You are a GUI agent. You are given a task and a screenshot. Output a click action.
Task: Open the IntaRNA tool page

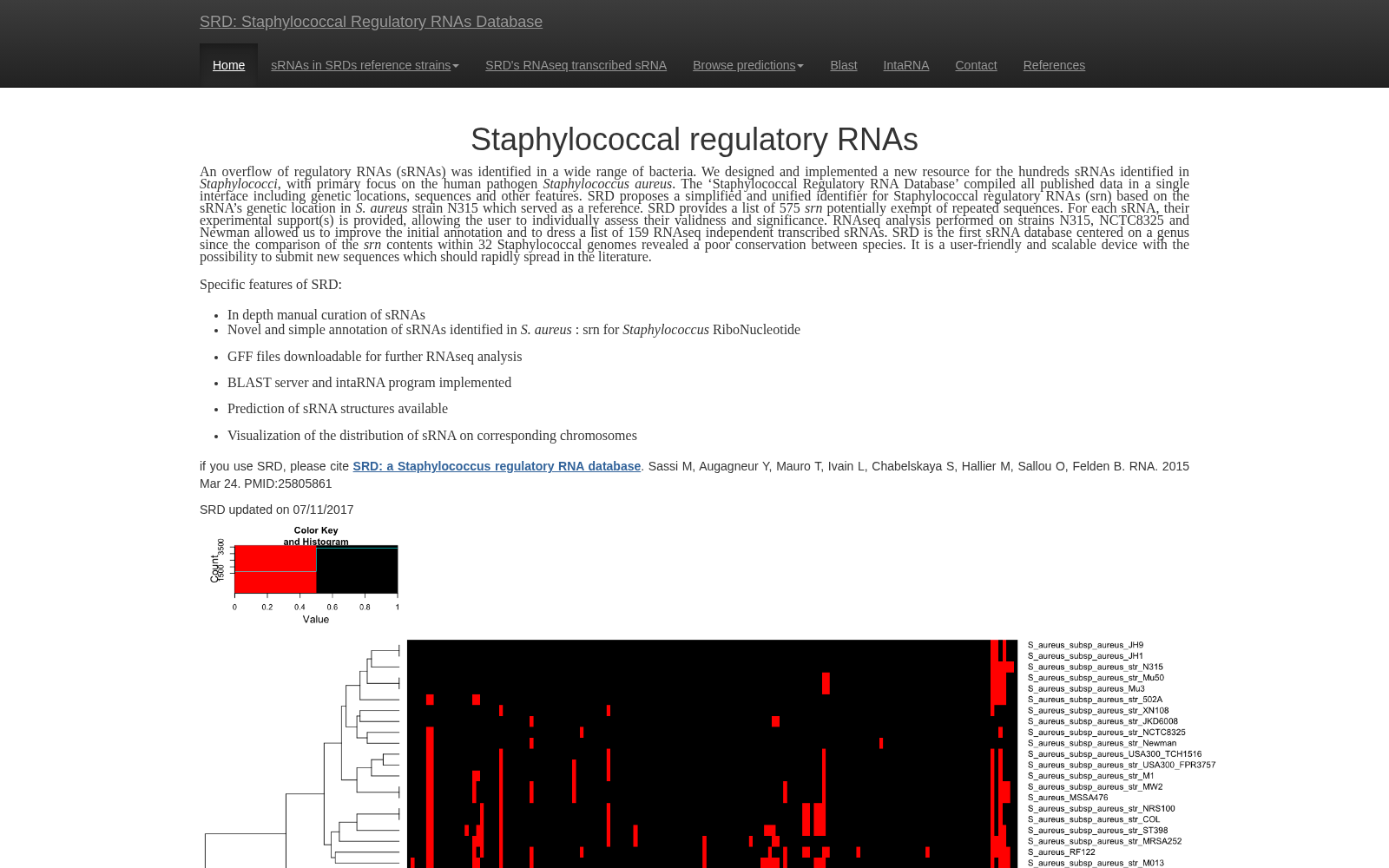click(905, 65)
